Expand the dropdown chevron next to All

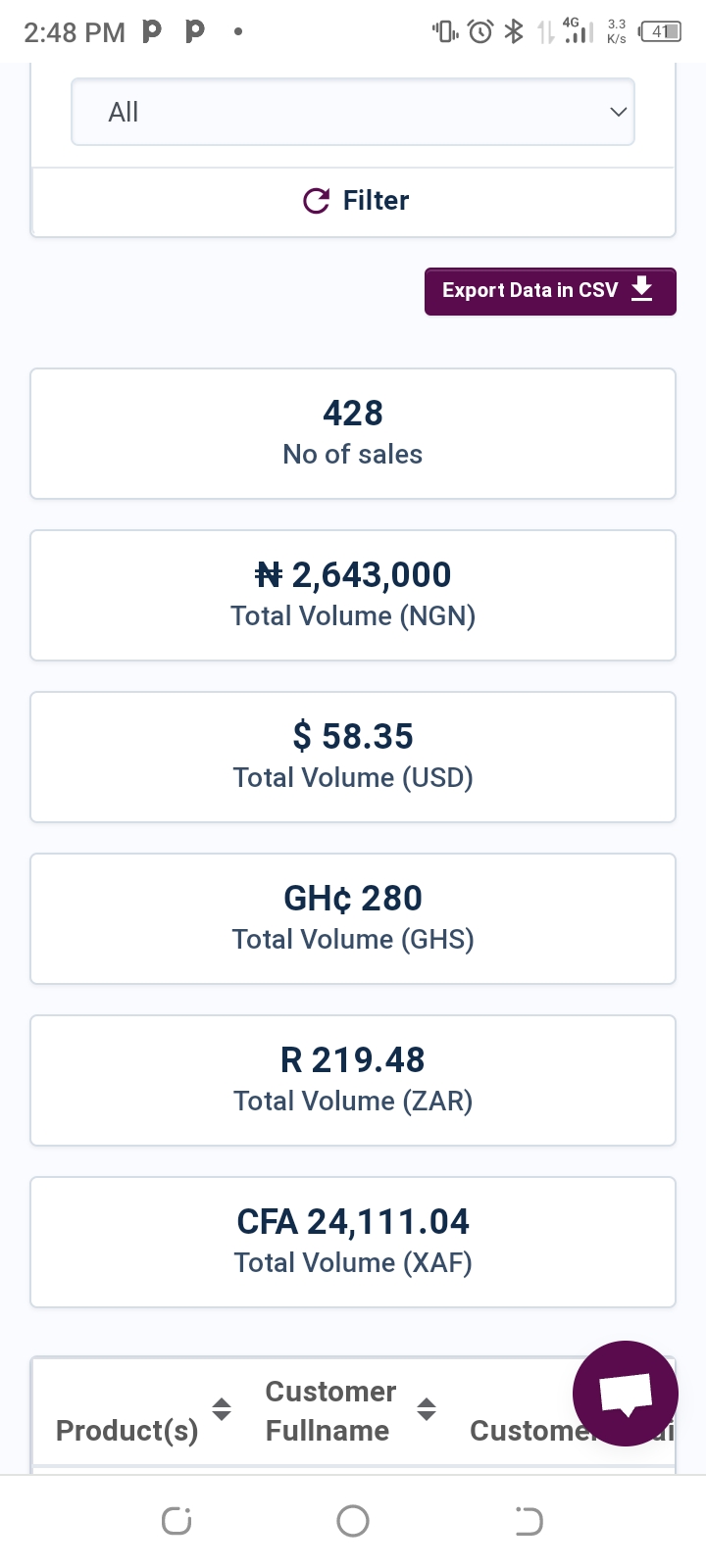tap(618, 112)
